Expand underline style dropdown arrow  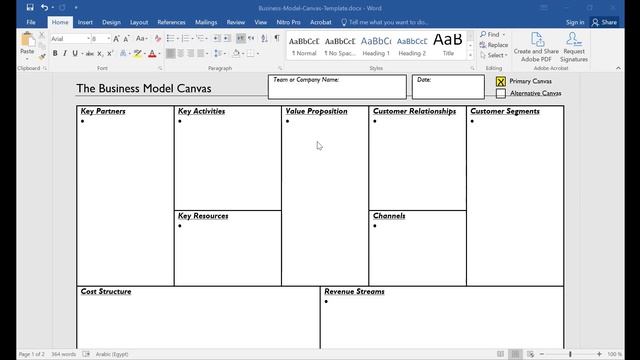click(x=82, y=53)
